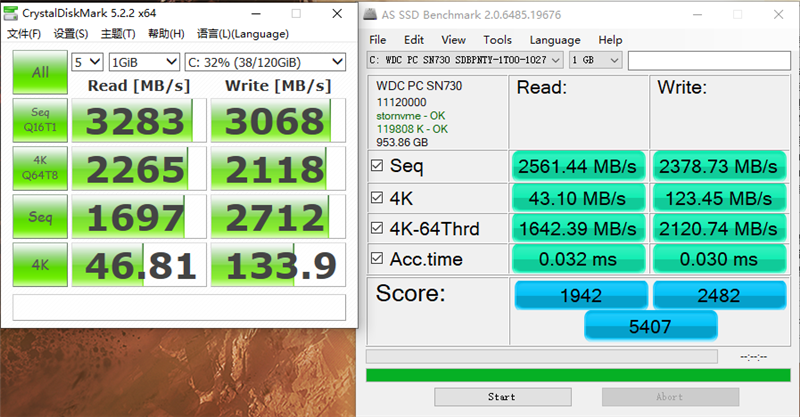Image resolution: width=800 pixels, height=417 pixels.
Task: Click the 0.032 ms read access time
Action: (x=578, y=259)
